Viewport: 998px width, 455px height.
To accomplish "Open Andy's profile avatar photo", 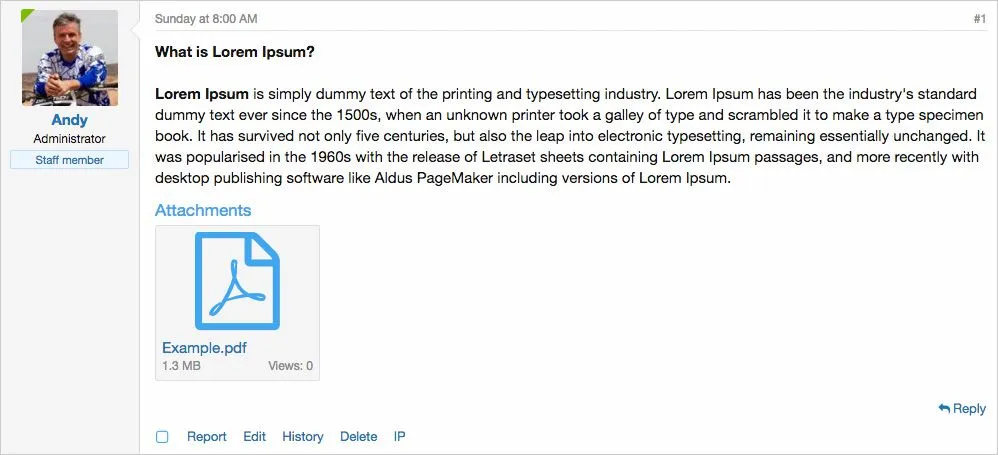I will tap(69, 58).
